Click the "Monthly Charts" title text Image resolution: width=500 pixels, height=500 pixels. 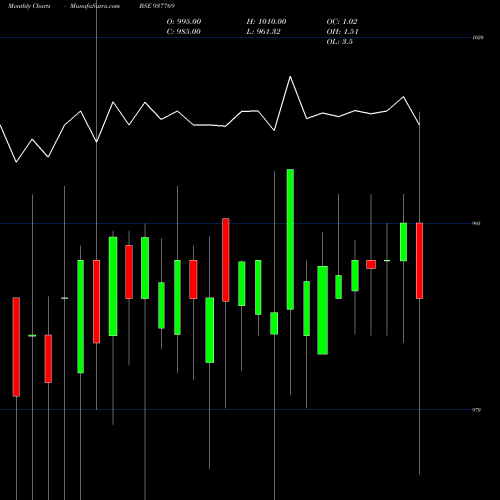coord(29,6)
